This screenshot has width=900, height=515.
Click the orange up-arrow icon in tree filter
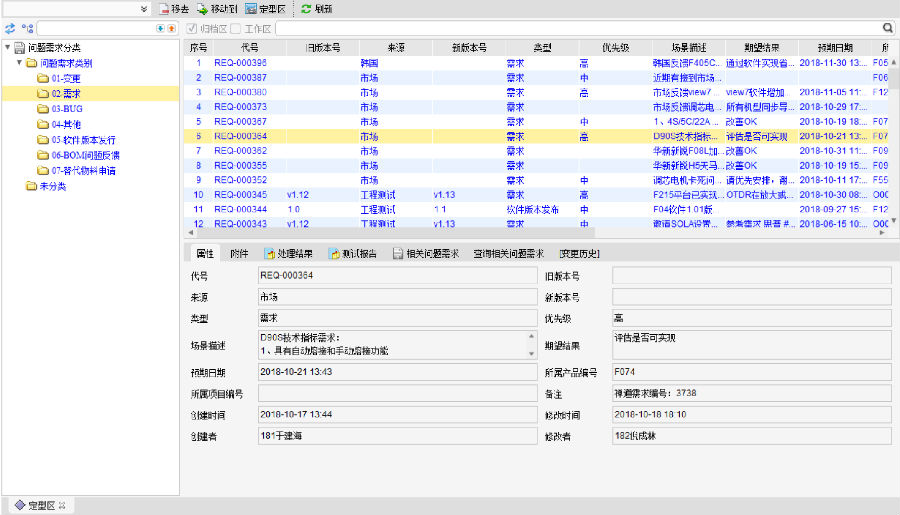pos(172,29)
